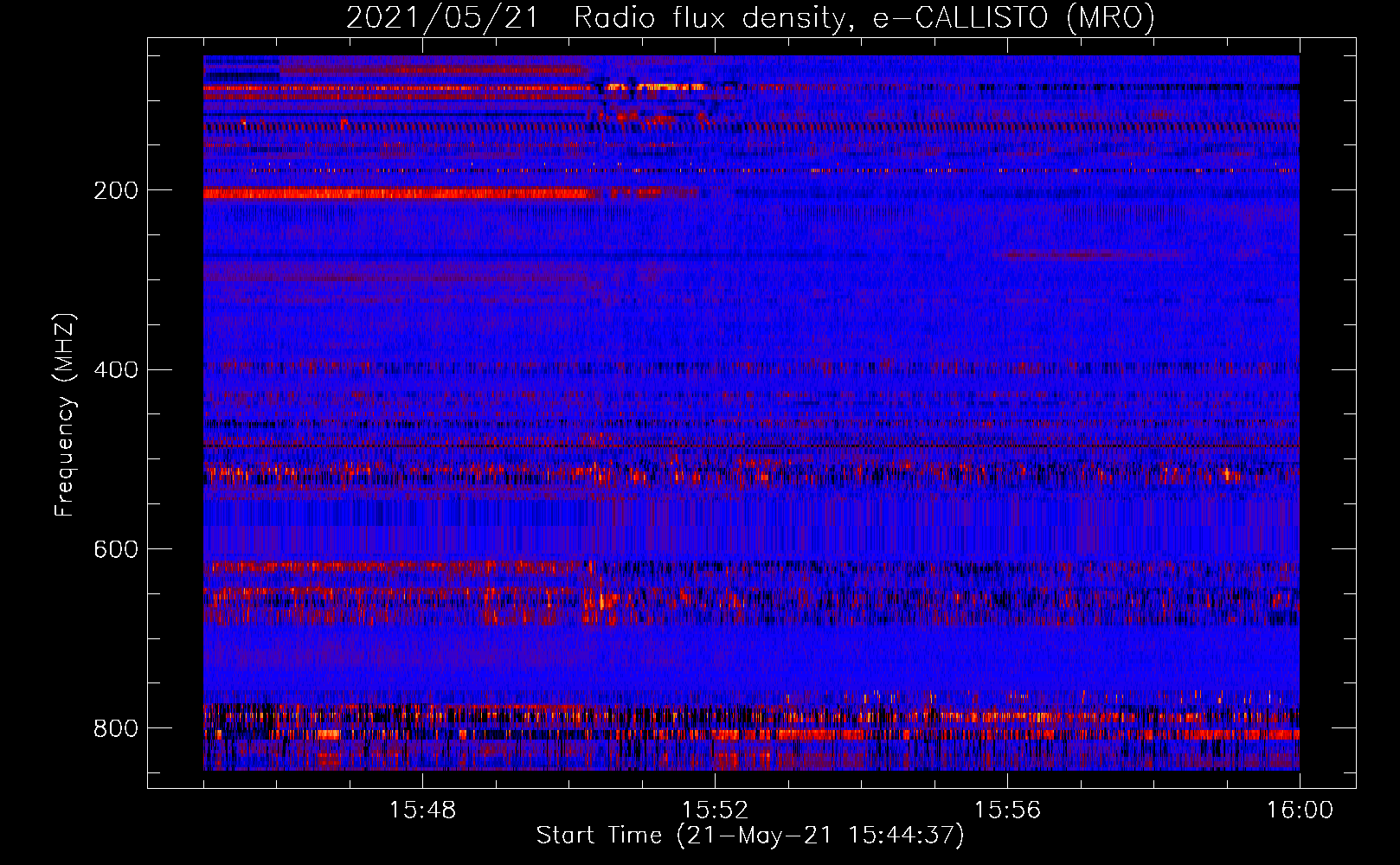The height and width of the screenshot is (865, 1400).
Task: Click the '15:56' time axis label
Action: pos(1007,811)
